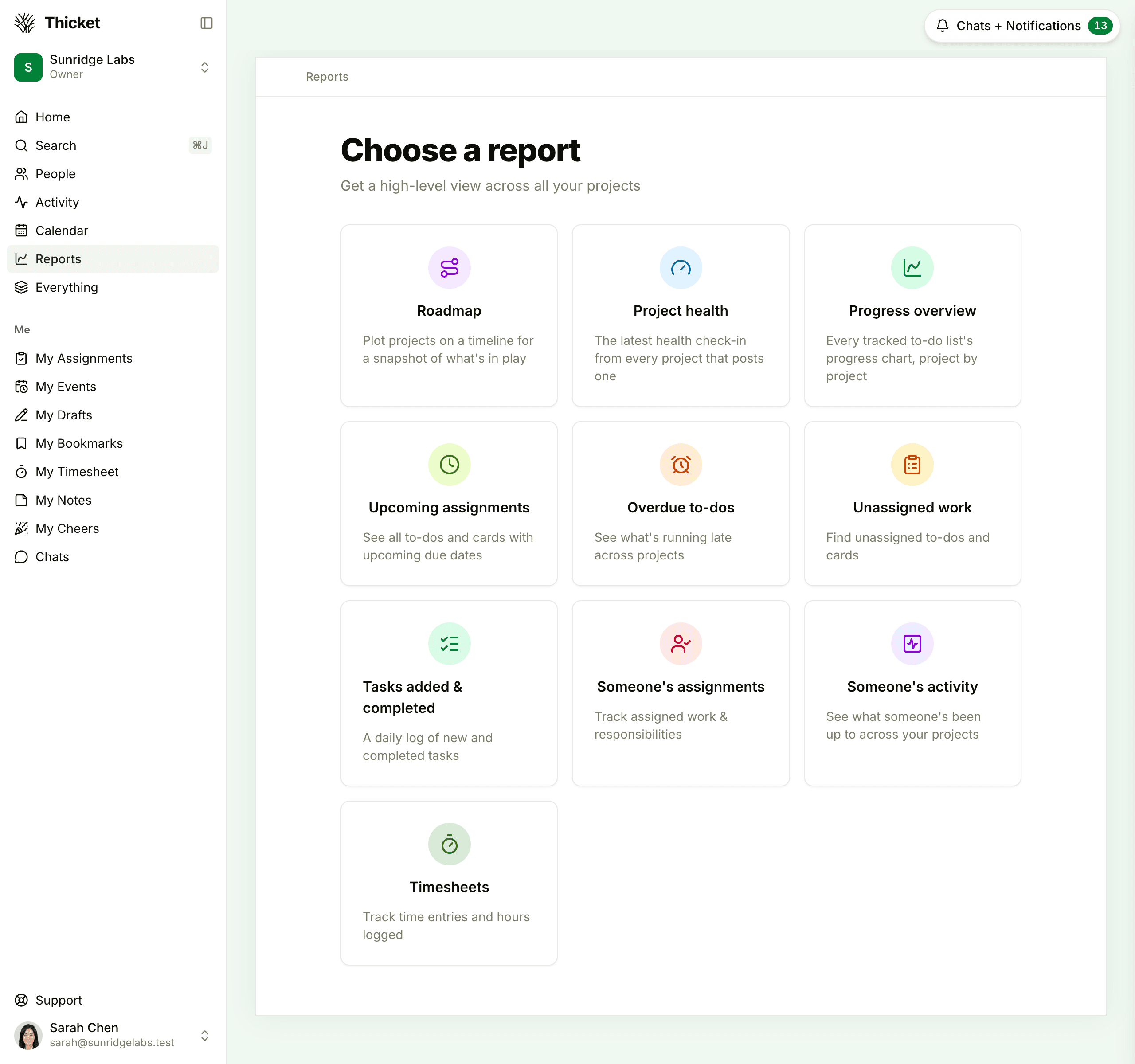1135x1064 pixels.
Task: Click the green Progress overview chart icon
Action: (x=912, y=268)
